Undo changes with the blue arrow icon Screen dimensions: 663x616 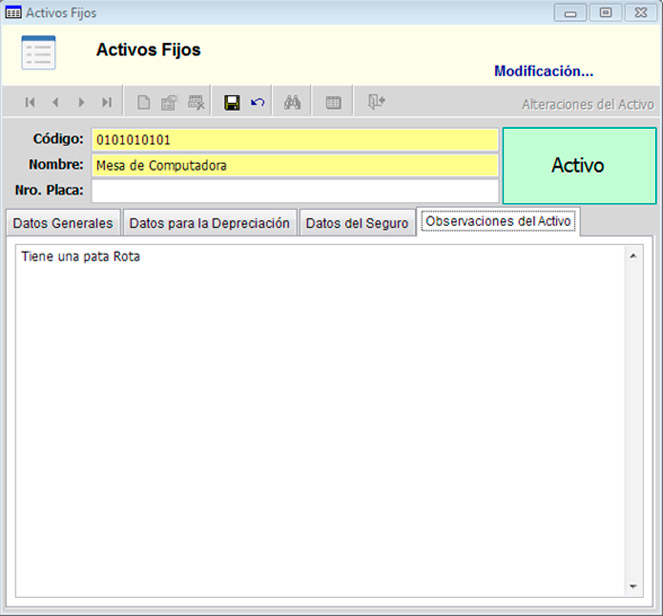(x=258, y=102)
